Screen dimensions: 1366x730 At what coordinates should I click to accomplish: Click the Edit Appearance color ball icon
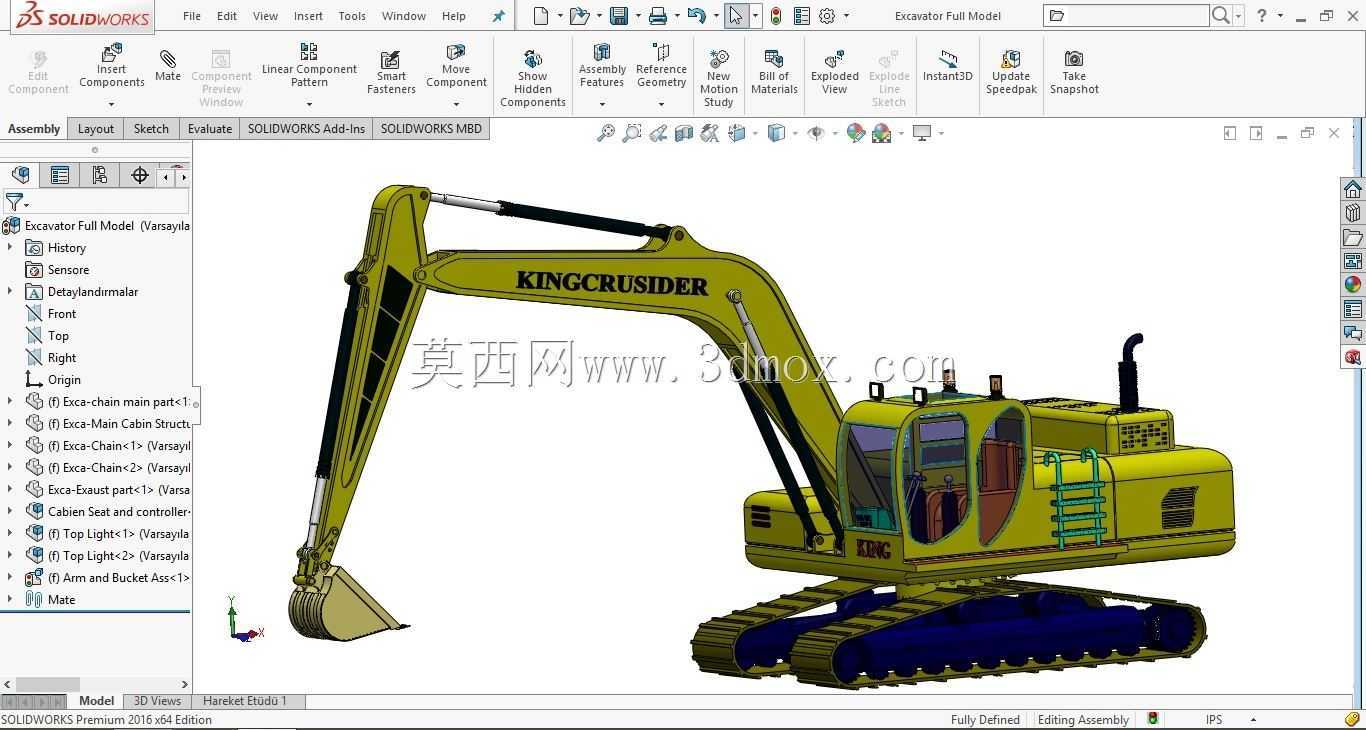pyautogui.click(x=855, y=133)
